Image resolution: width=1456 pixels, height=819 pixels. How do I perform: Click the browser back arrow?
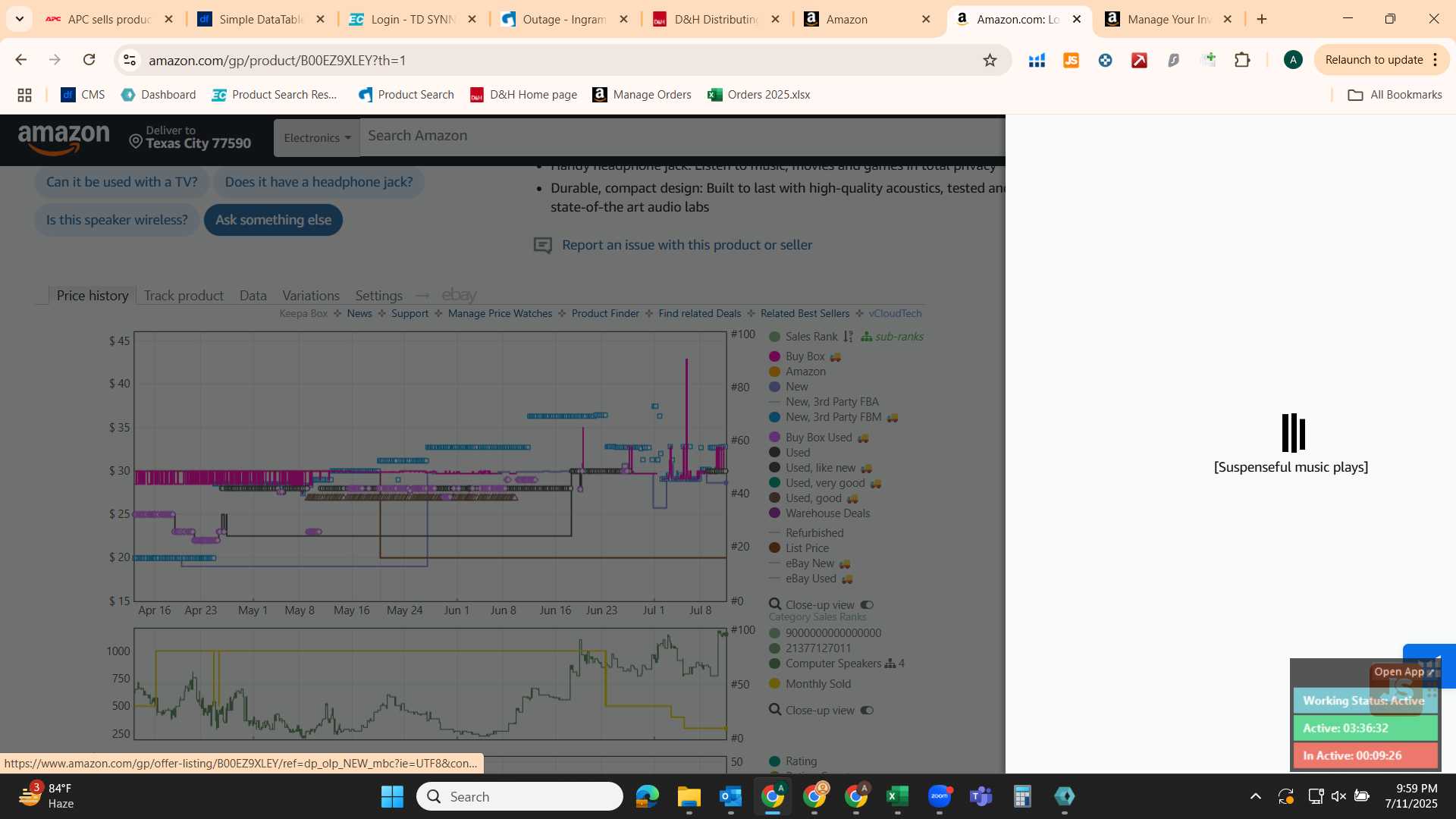click(21, 60)
